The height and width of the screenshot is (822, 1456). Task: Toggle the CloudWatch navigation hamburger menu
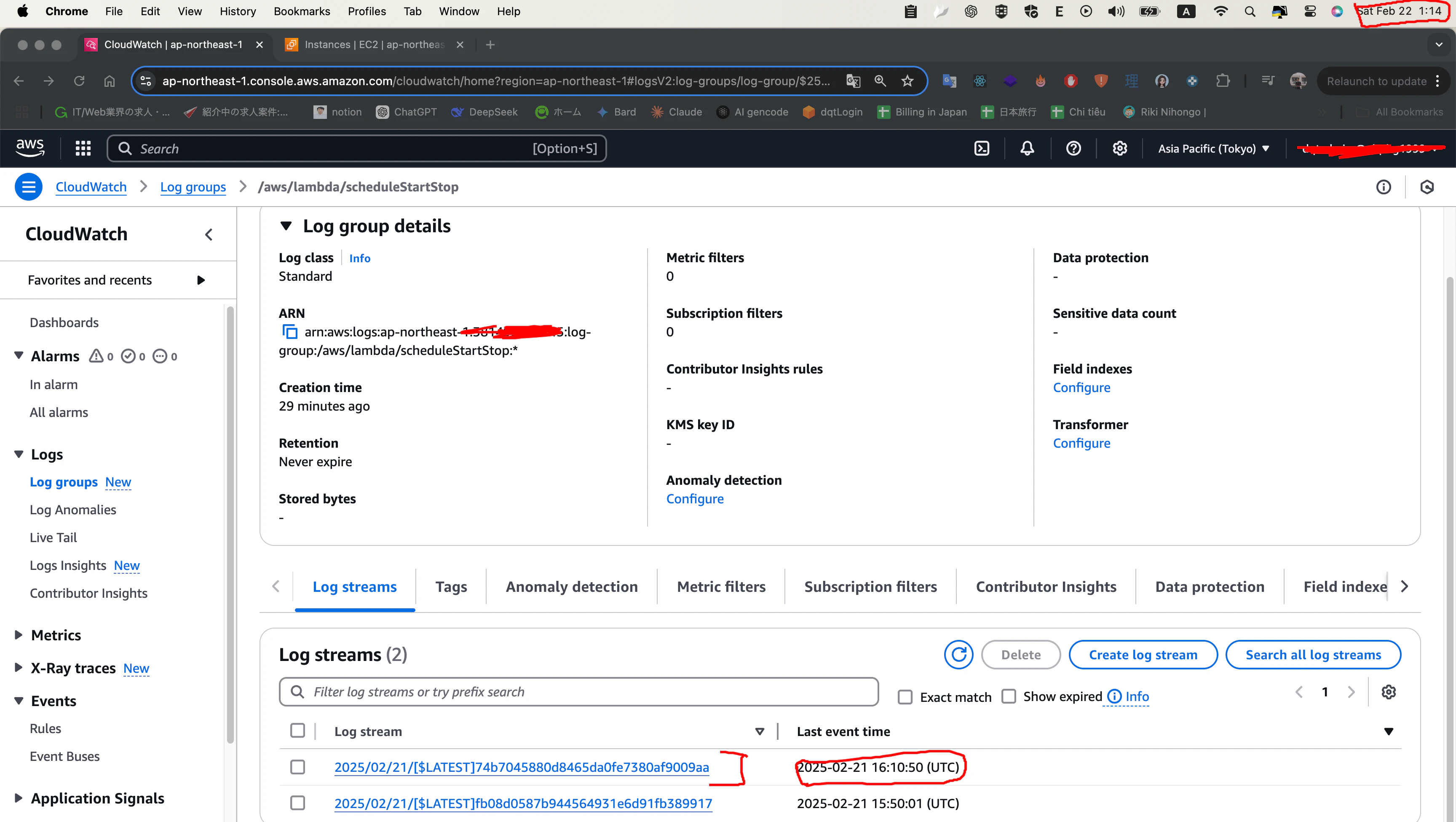pos(28,187)
